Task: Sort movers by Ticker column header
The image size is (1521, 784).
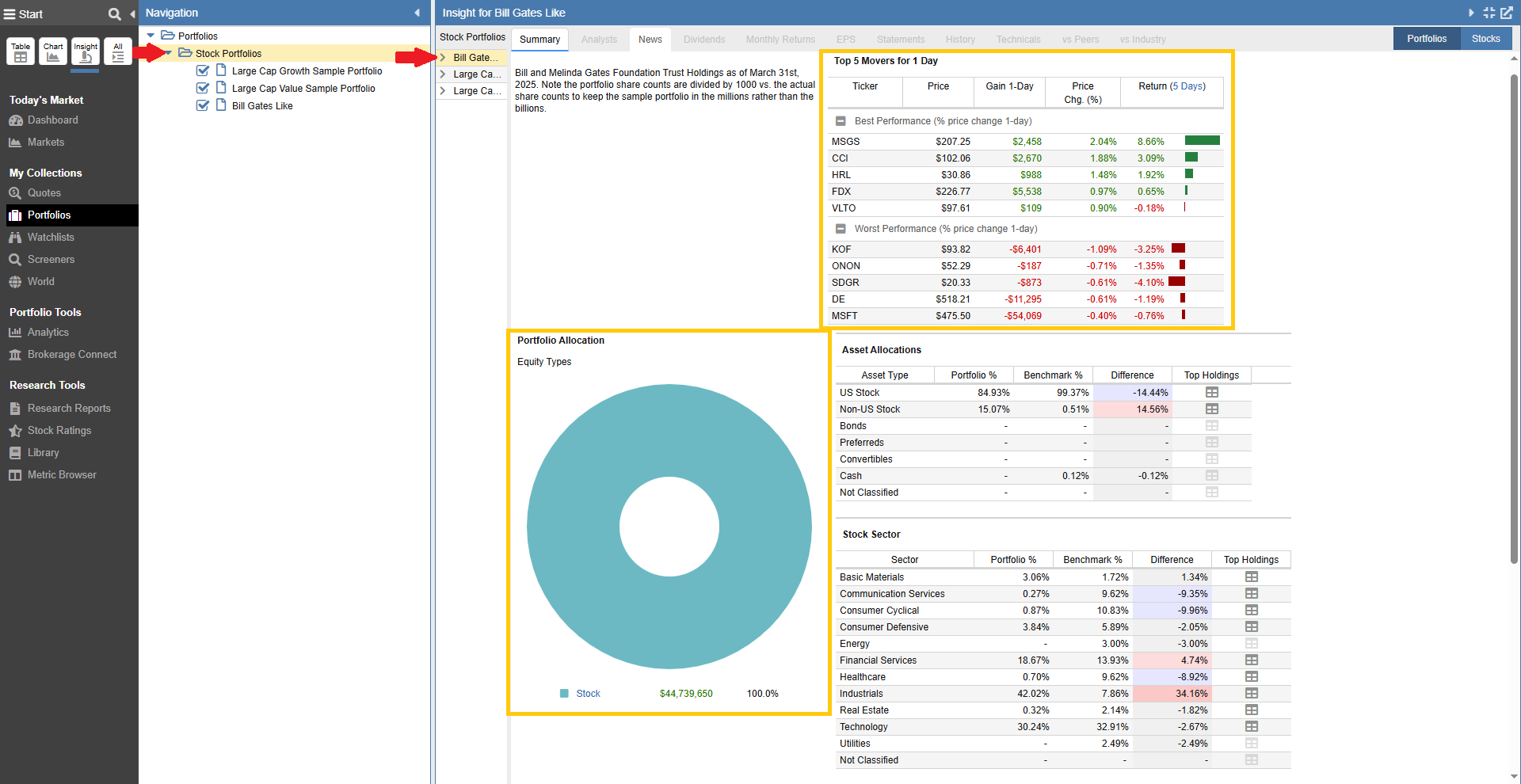Action: tap(865, 86)
